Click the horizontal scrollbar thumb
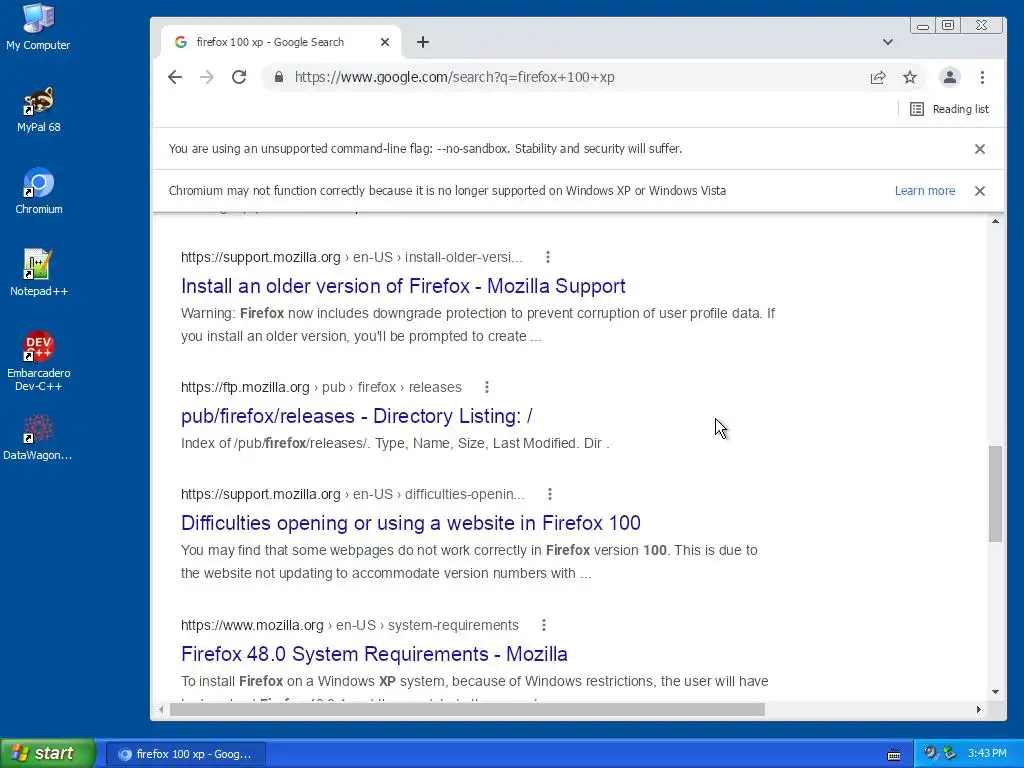This screenshot has height=768, width=1024. 467,709
